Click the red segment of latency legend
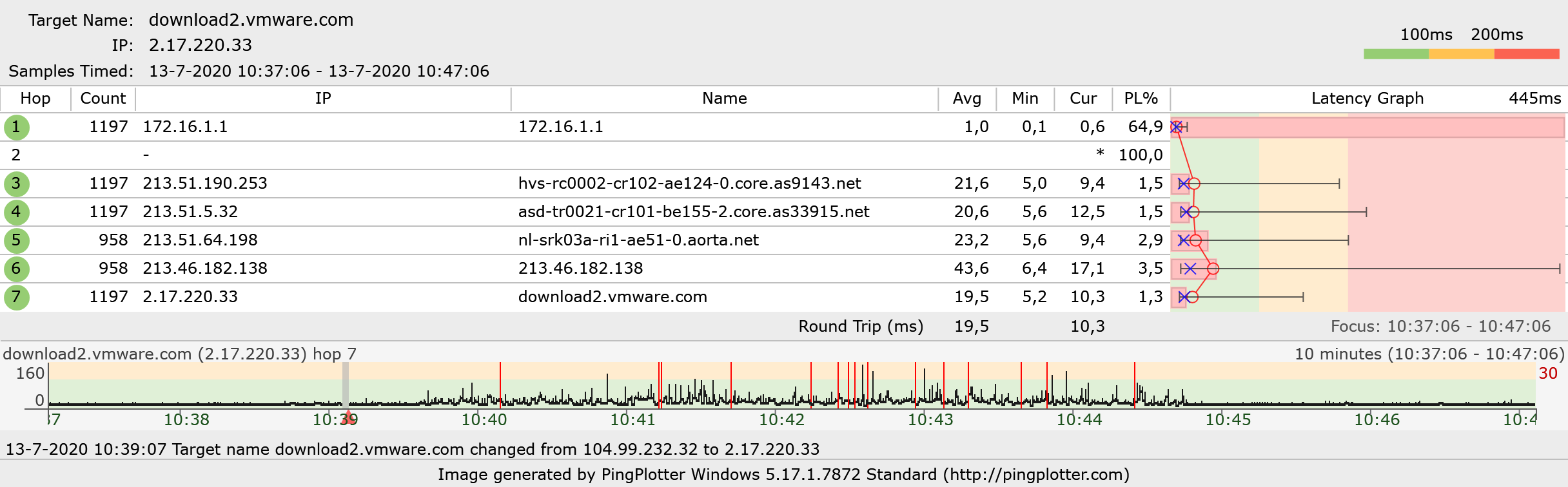The width and height of the screenshot is (1568, 487). tap(1526, 54)
